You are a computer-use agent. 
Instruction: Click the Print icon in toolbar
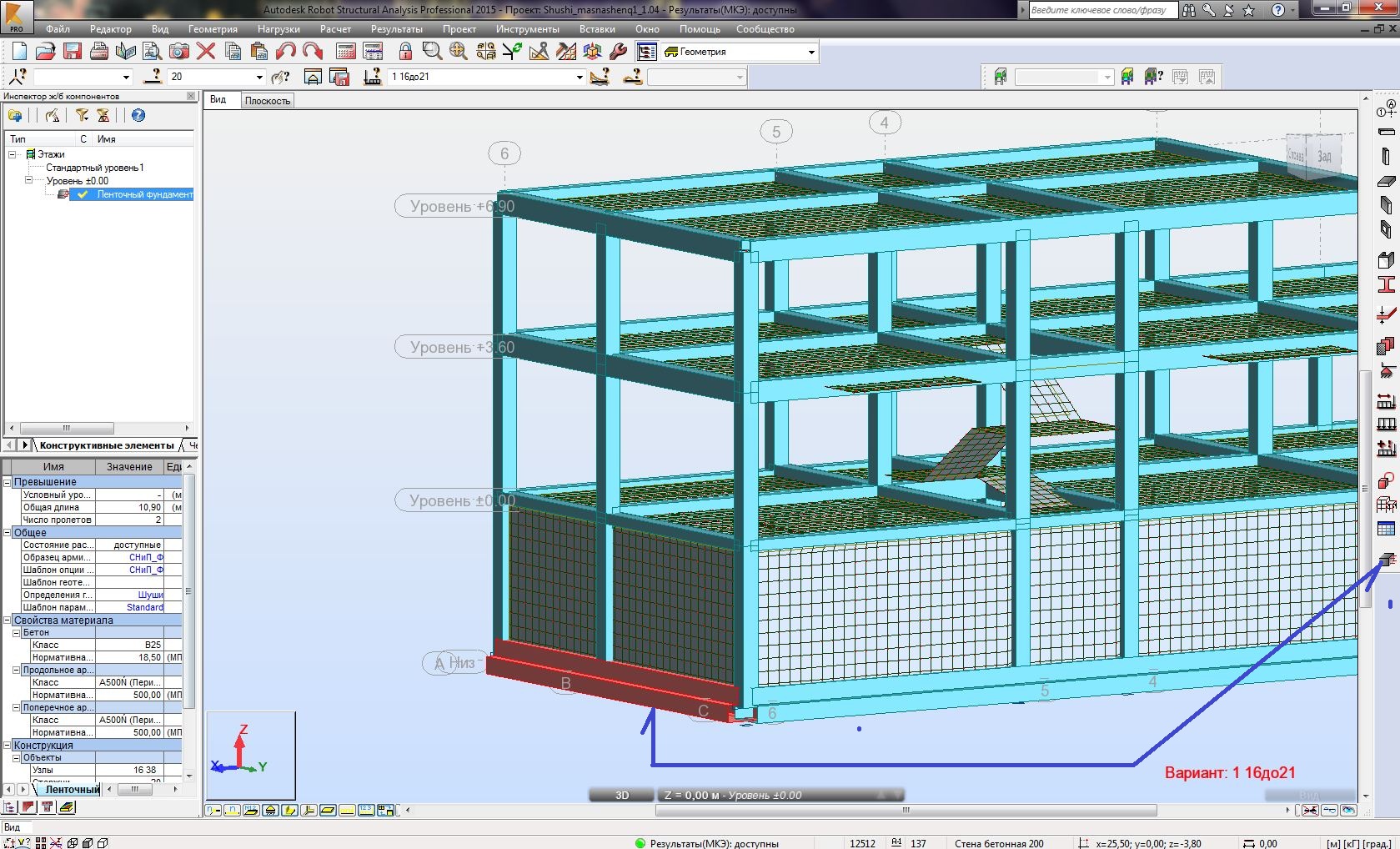click(99, 52)
